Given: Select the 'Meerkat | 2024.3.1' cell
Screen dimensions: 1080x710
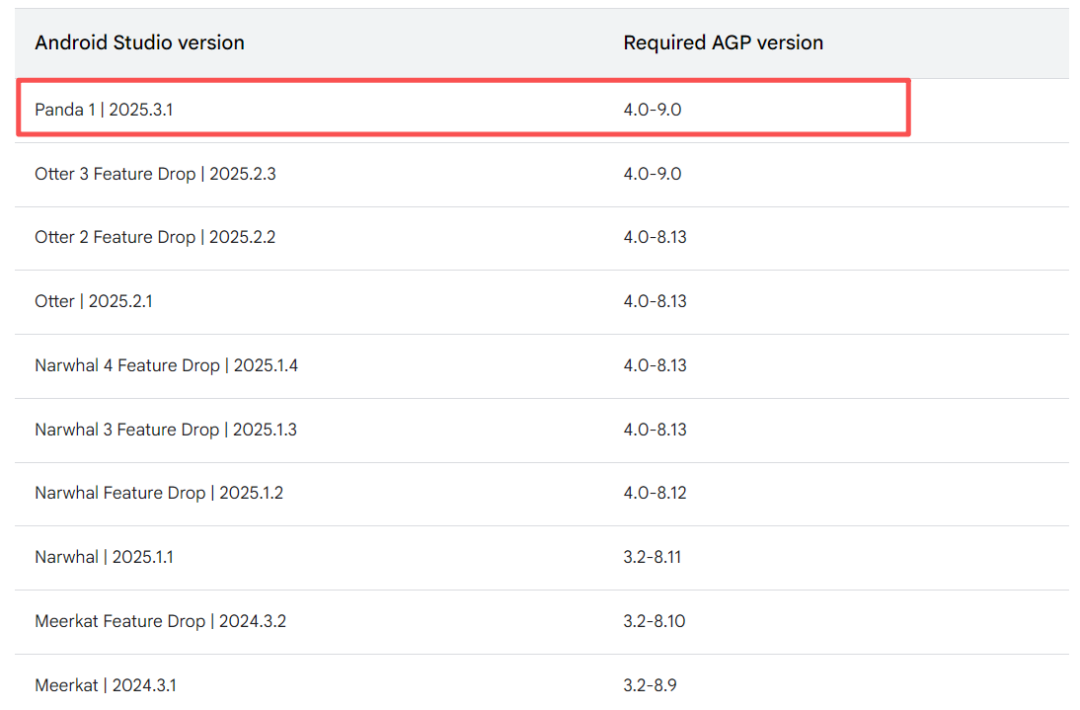Looking at the screenshot, I should click(x=106, y=685).
